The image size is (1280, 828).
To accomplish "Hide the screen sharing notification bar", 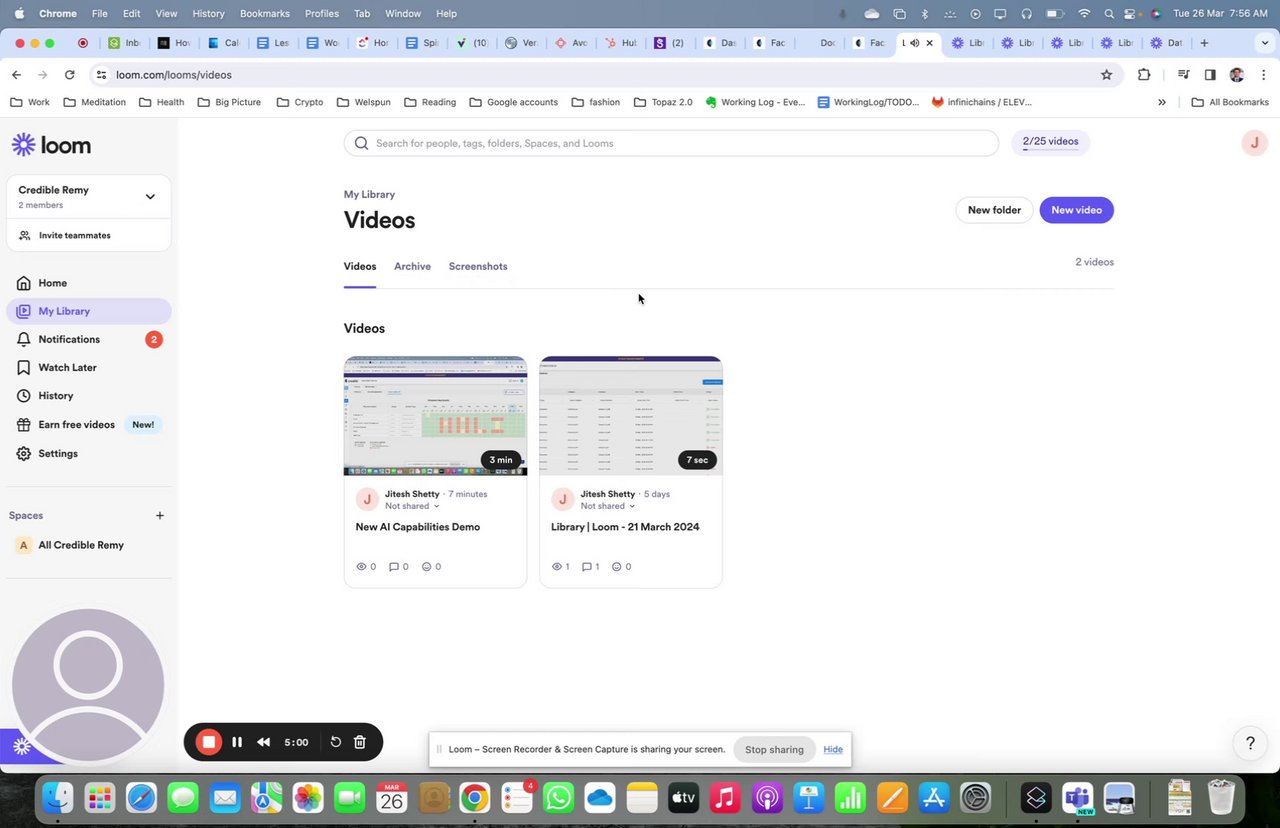I will click(833, 750).
